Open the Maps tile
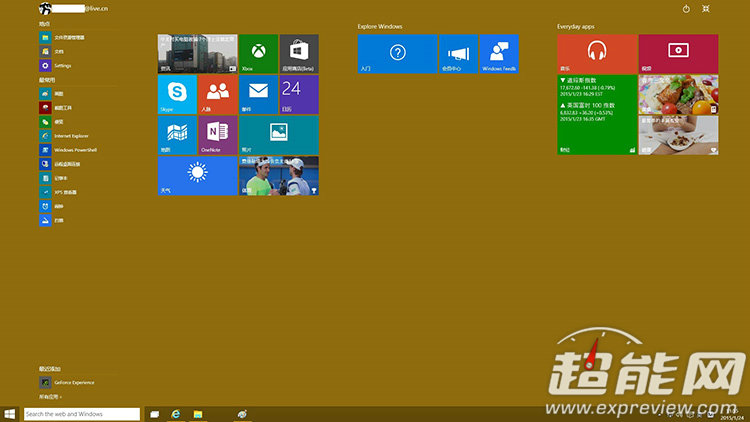 click(x=177, y=135)
